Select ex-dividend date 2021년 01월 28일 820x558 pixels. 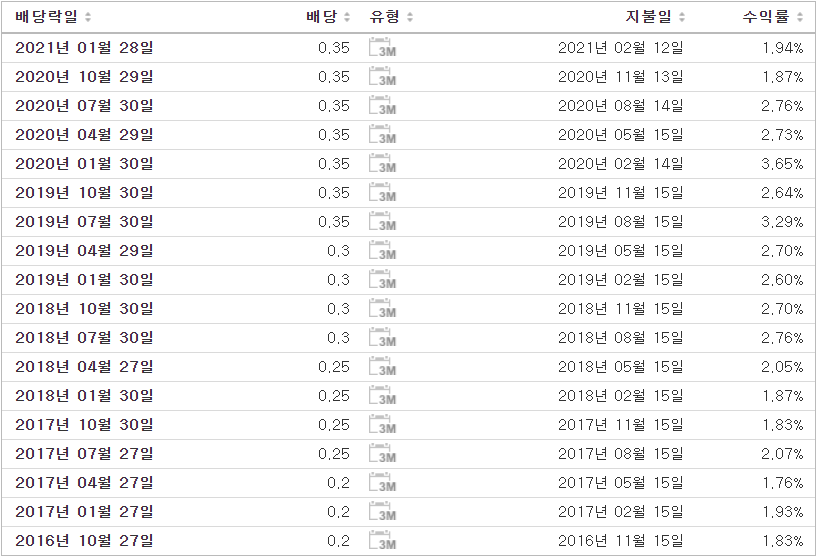click(x=84, y=48)
